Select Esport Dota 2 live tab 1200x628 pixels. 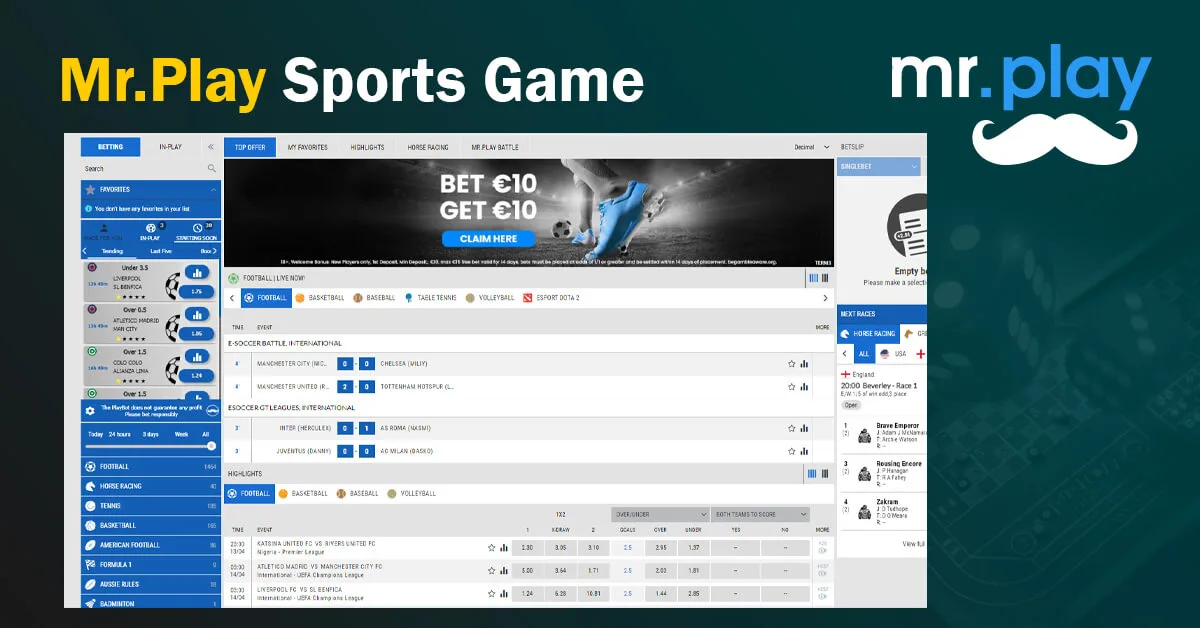tap(551, 298)
